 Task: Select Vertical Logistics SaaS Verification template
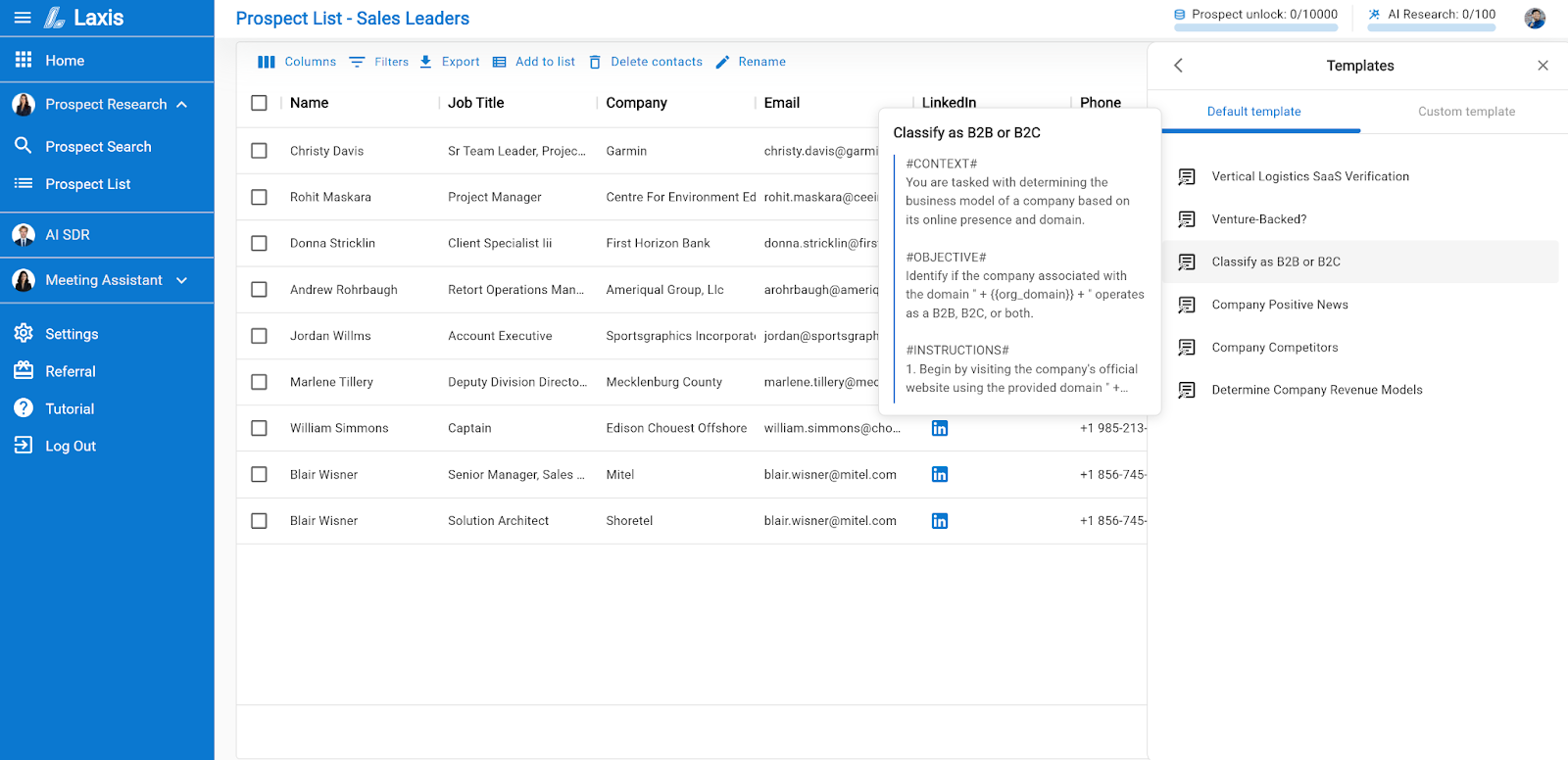click(x=1310, y=176)
